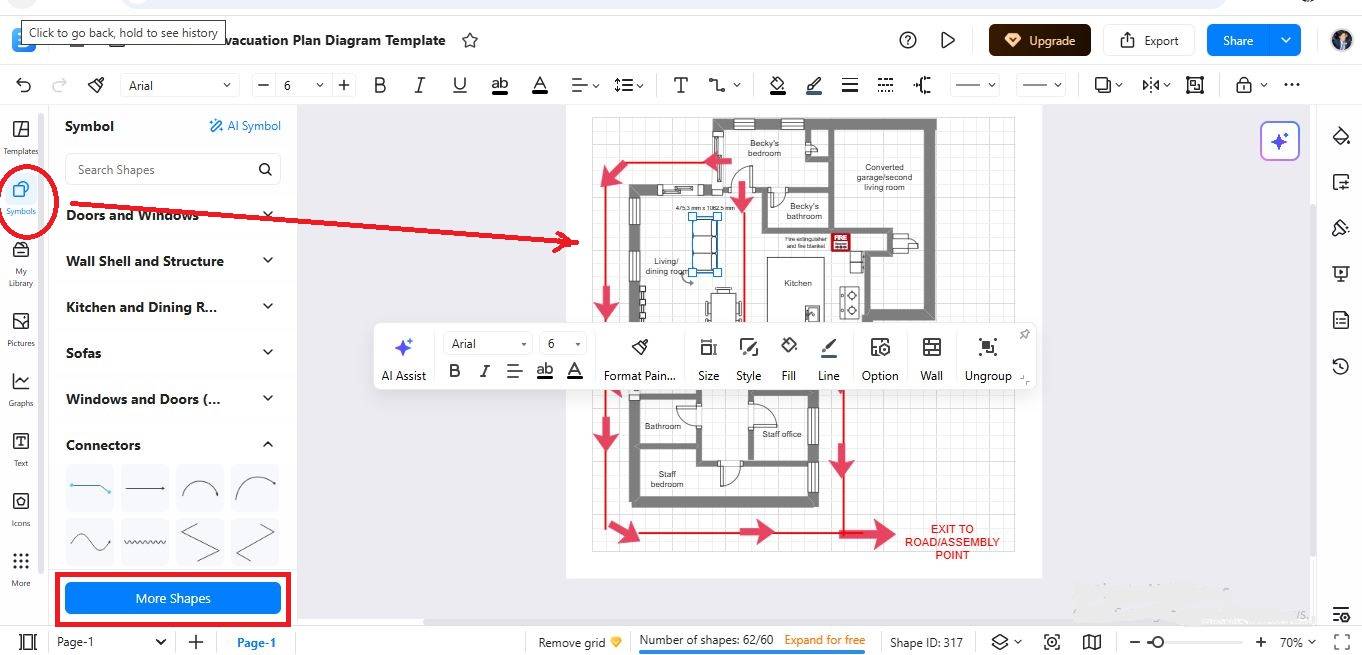Click the Undo arrow in the toolbar

click(x=24, y=85)
